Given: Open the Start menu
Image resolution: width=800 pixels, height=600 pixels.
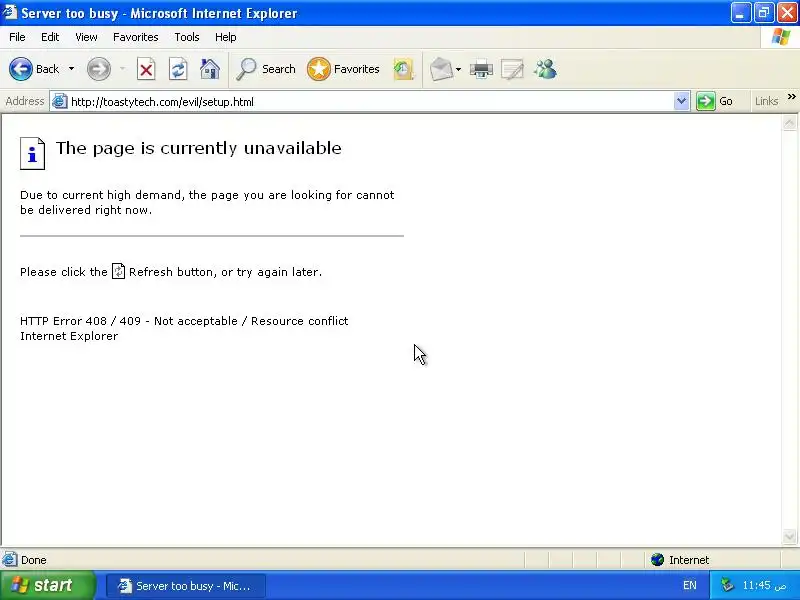Looking at the screenshot, I should point(46,585).
